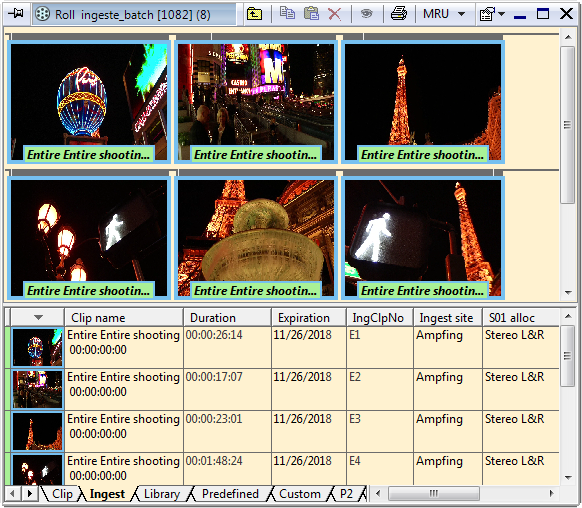Click the thumbnail pane vertical scrollbar thumb
This screenshot has height=508, width=582.
point(567,125)
